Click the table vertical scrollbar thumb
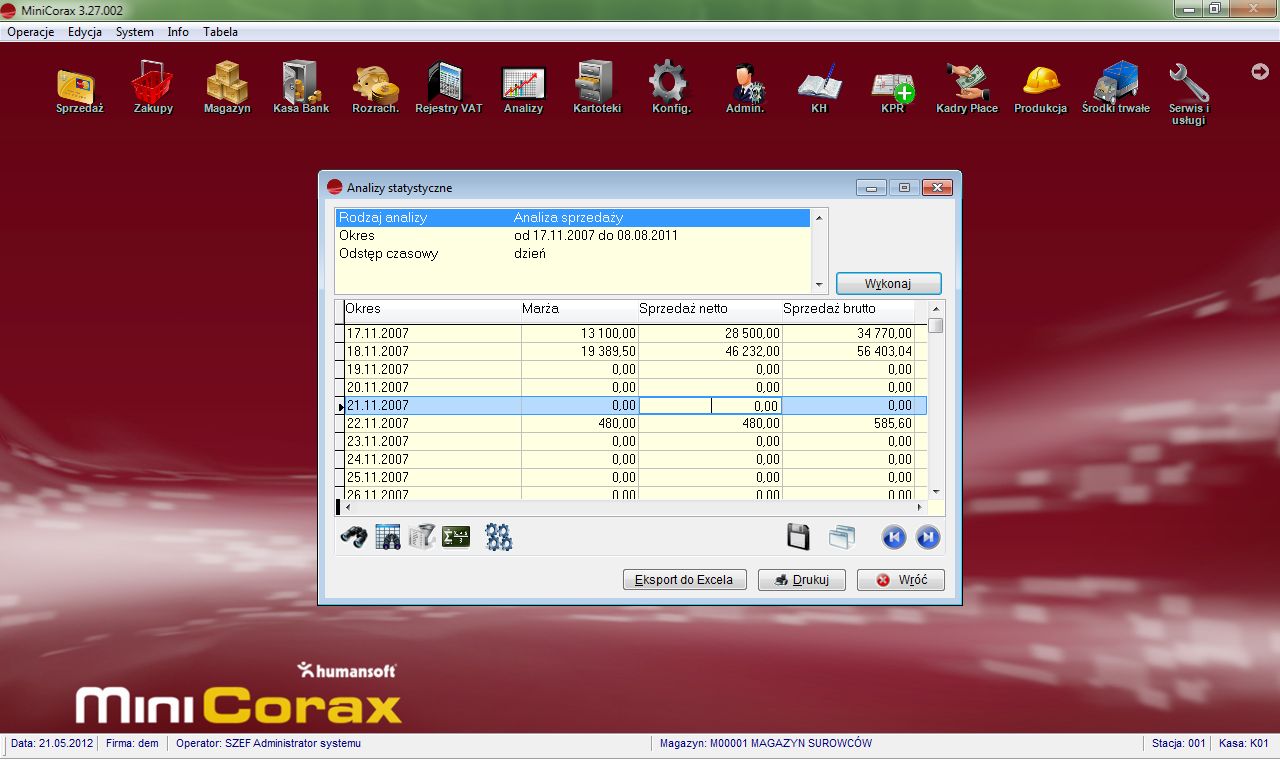The image size is (1280, 760). click(935, 326)
